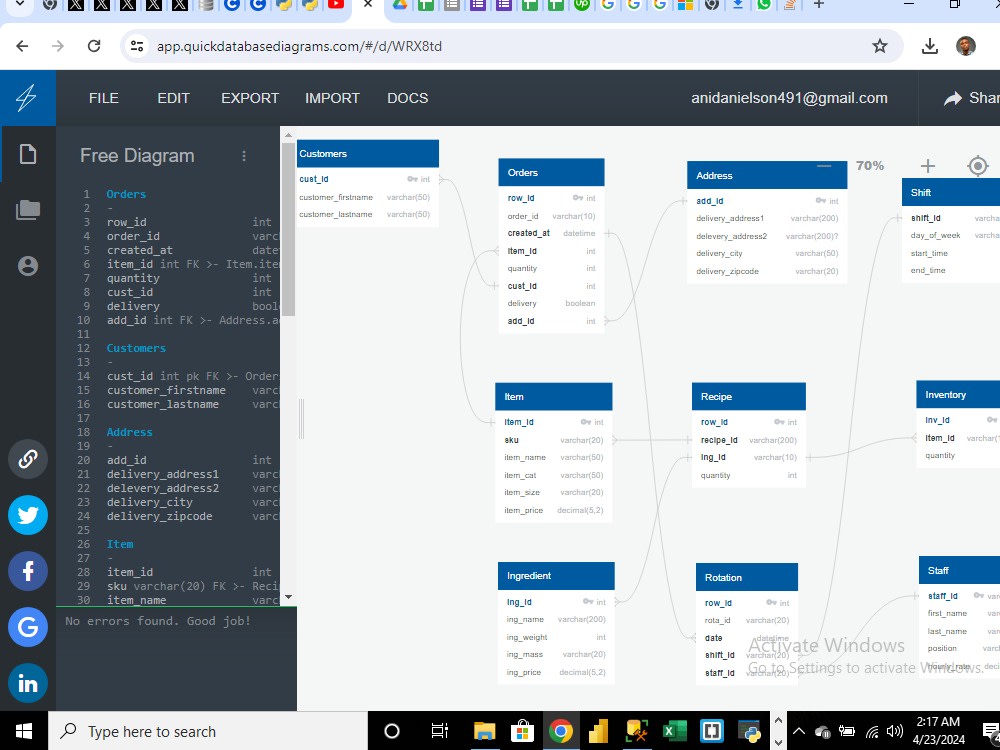This screenshot has height=750, width=1000.
Task: Open the EDIT menu
Action: tap(173, 98)
